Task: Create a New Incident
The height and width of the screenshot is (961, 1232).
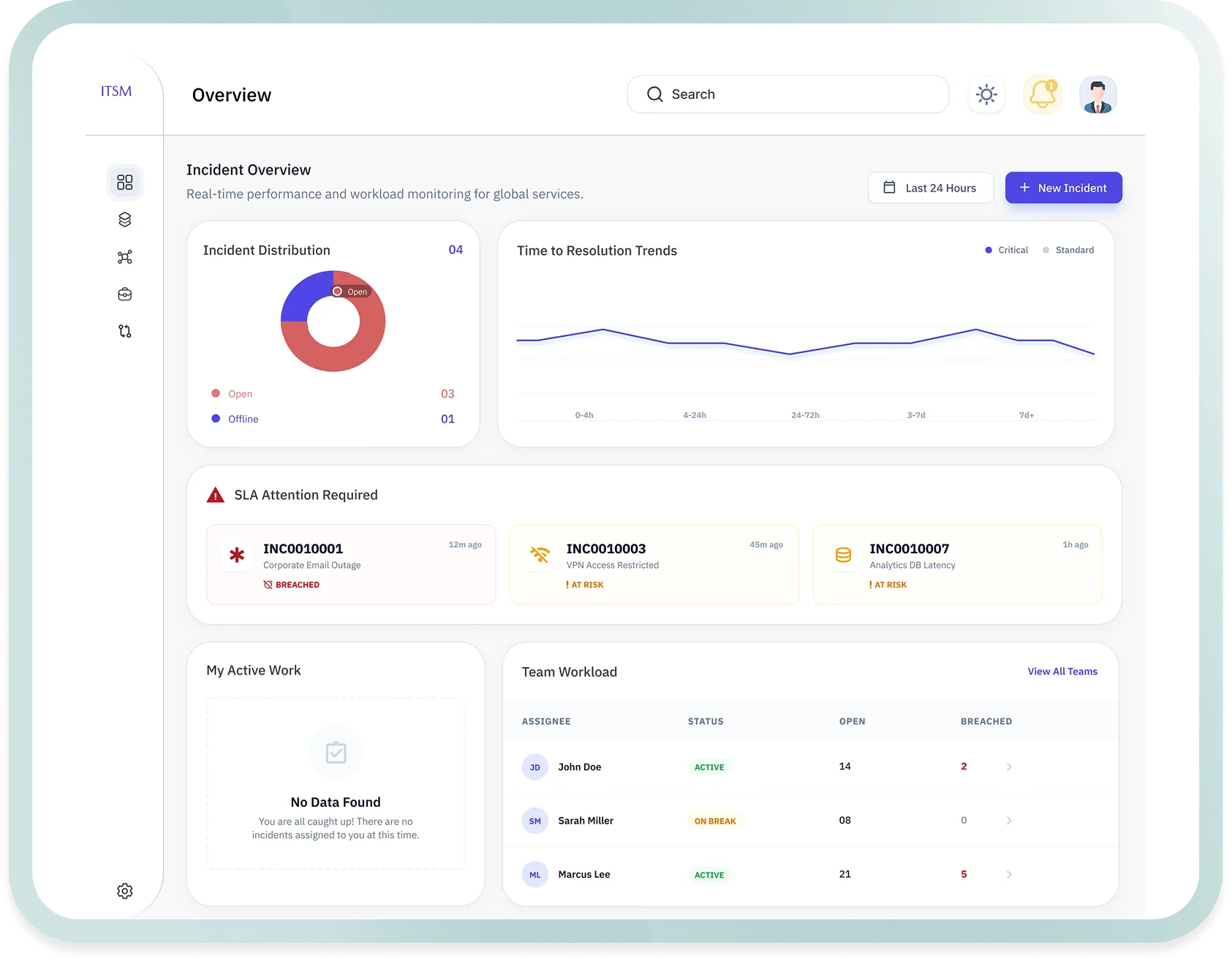Action: pyautogui.click(x=1063, y=188)
